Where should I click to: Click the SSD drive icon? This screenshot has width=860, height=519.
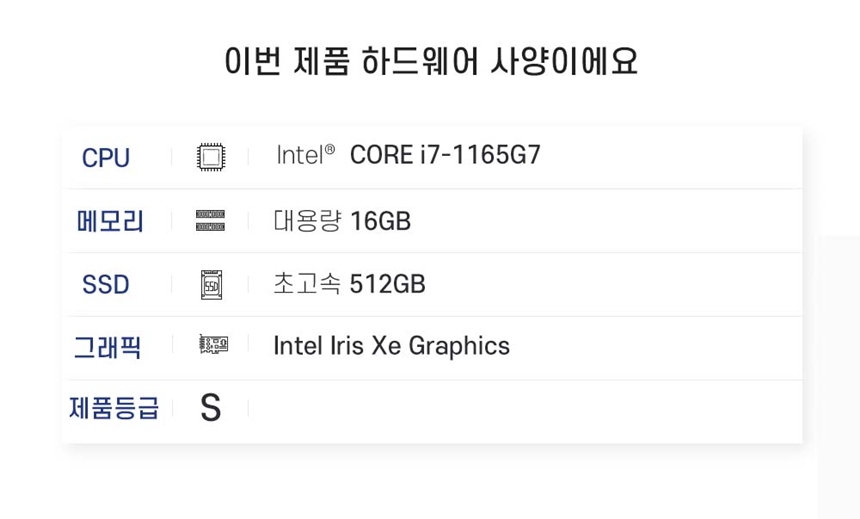211,285
